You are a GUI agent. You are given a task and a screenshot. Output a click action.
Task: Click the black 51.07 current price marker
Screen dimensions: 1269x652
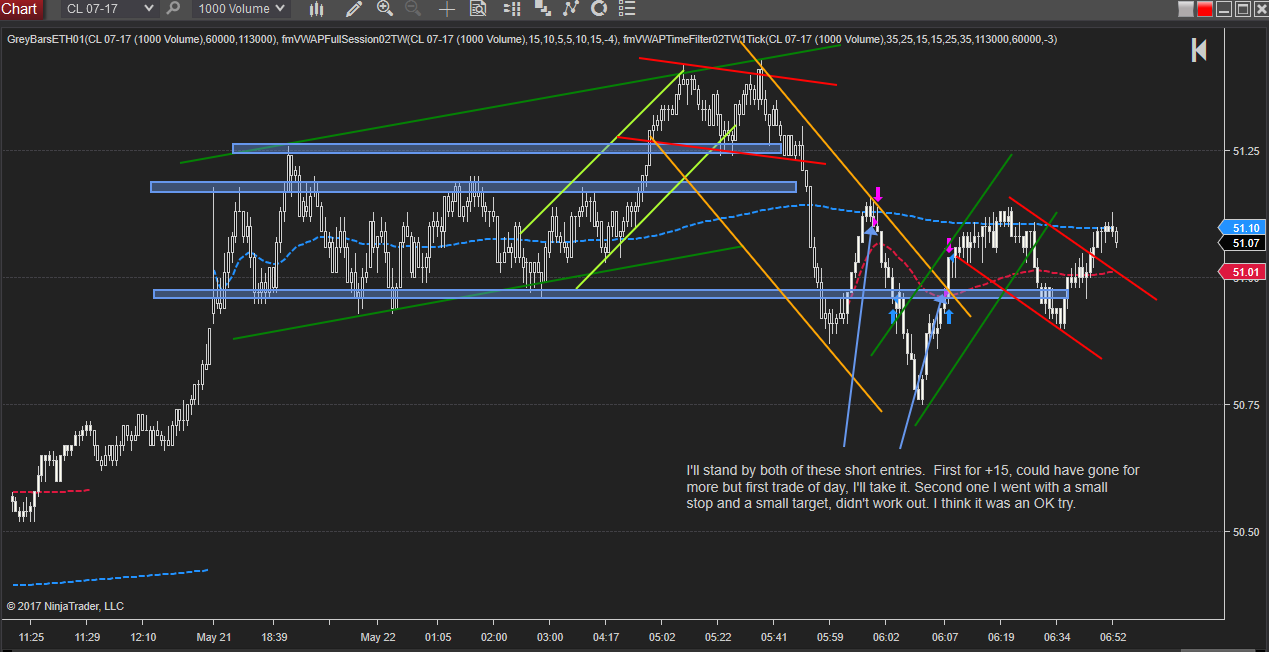tap(1243, 243)
